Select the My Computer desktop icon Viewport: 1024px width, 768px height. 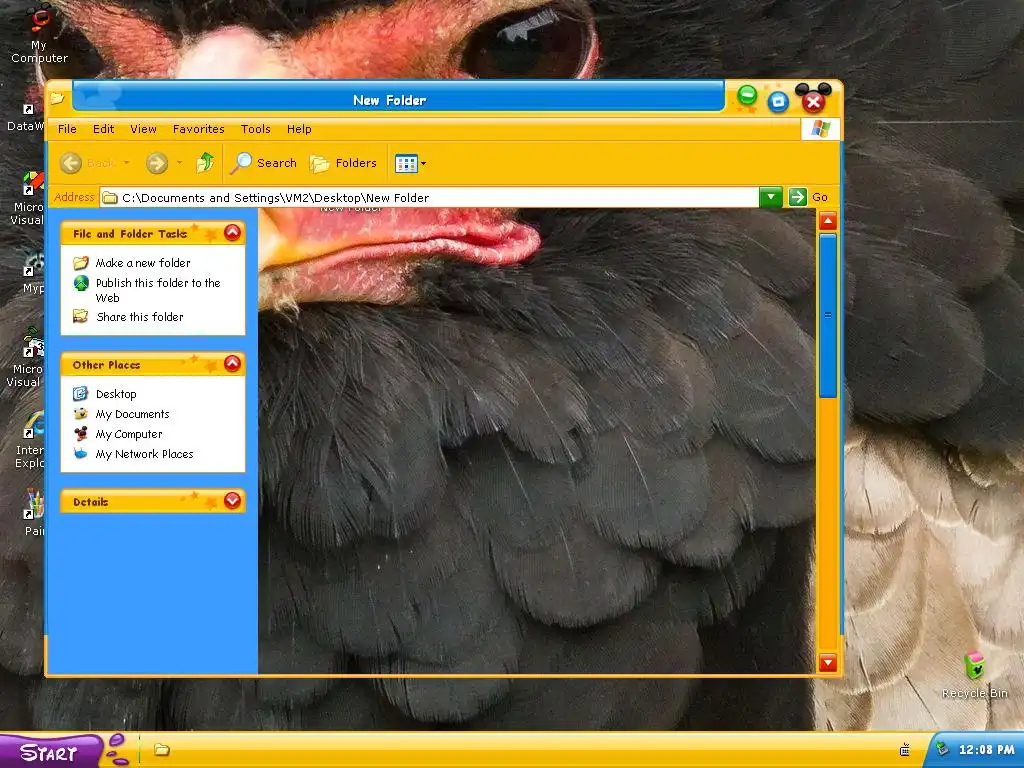tap(40, 34)
